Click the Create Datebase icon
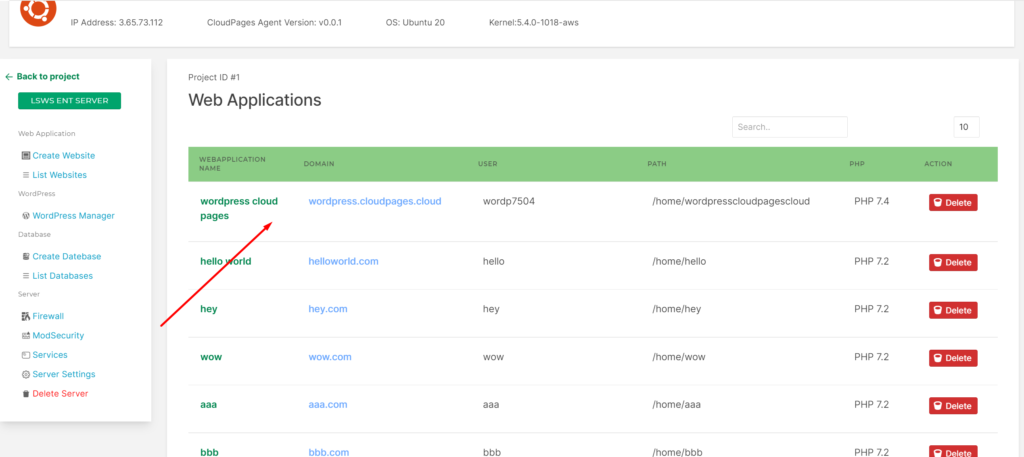The image size is (1024, 457). point(25,256)
